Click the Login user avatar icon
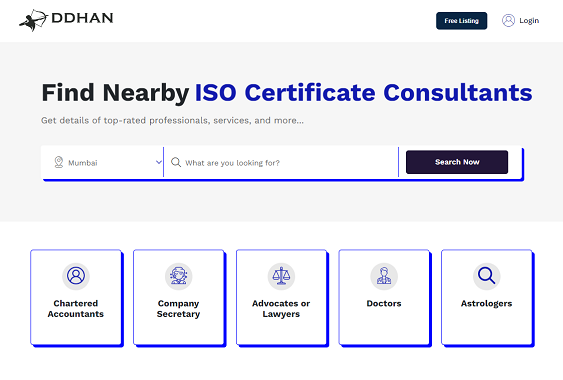The image size is (563, 380). coord(508,20)
